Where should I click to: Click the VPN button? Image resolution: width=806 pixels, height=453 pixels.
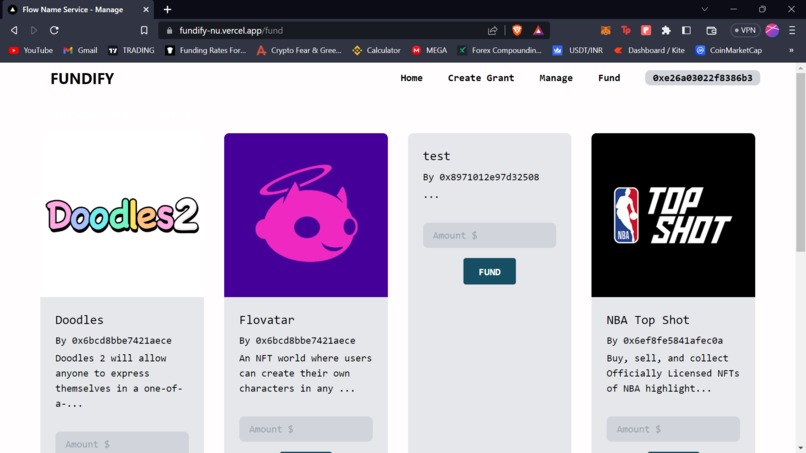click(x=745, y=30)
